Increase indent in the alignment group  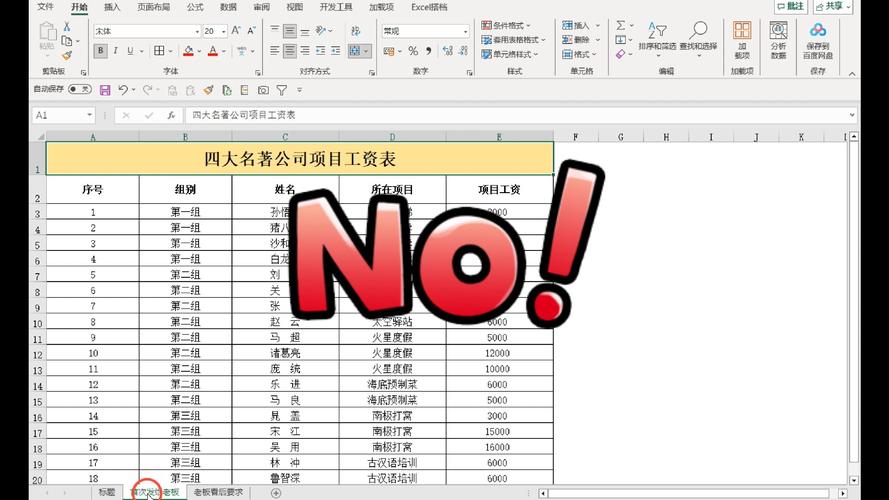(336, 51)
